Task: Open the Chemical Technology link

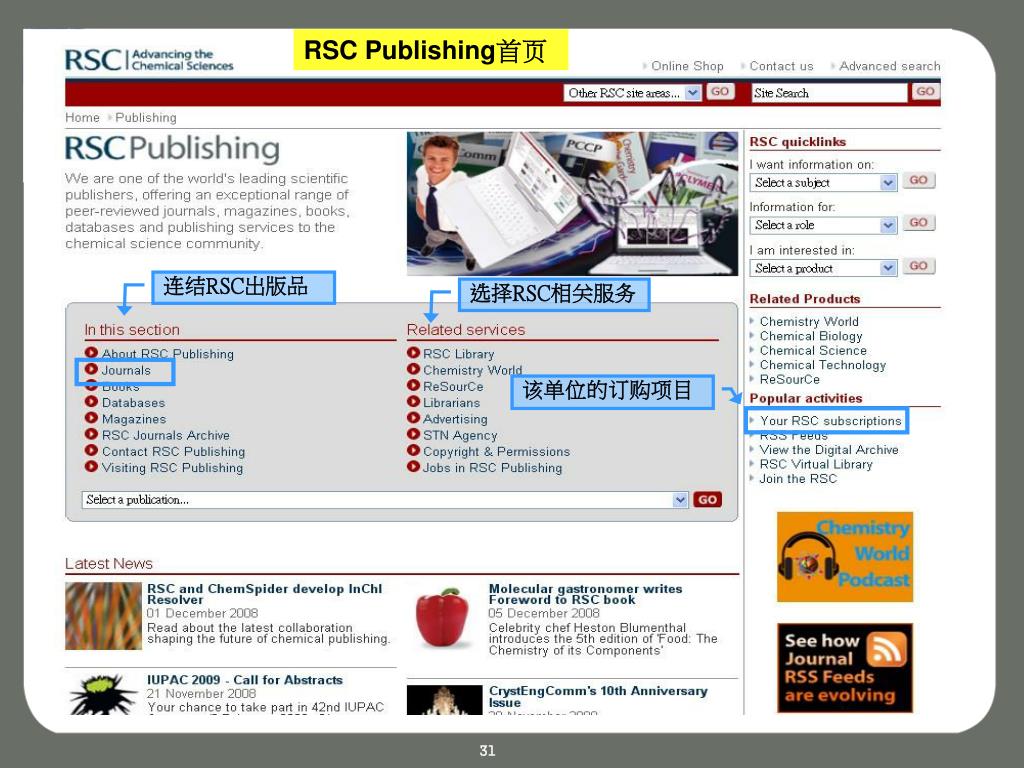Action: coord(823,364)
